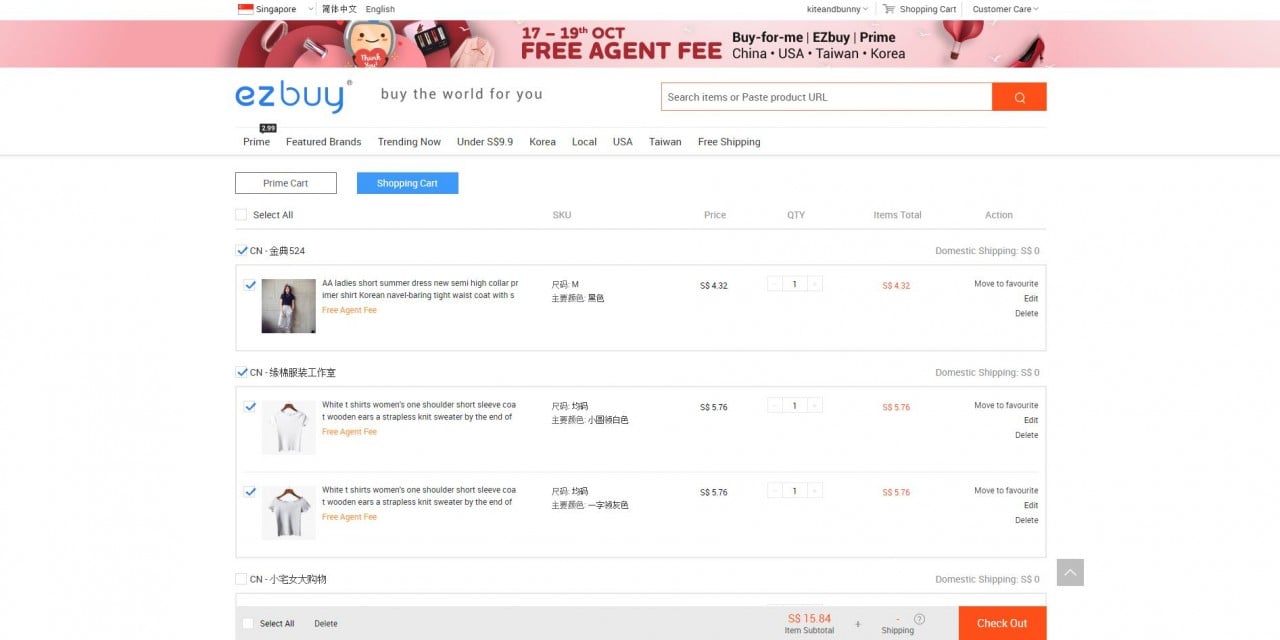Viewport: 1280px width, 640px height.
Task: Click Move to favourite for the first item
Action: pos(1005,284)
